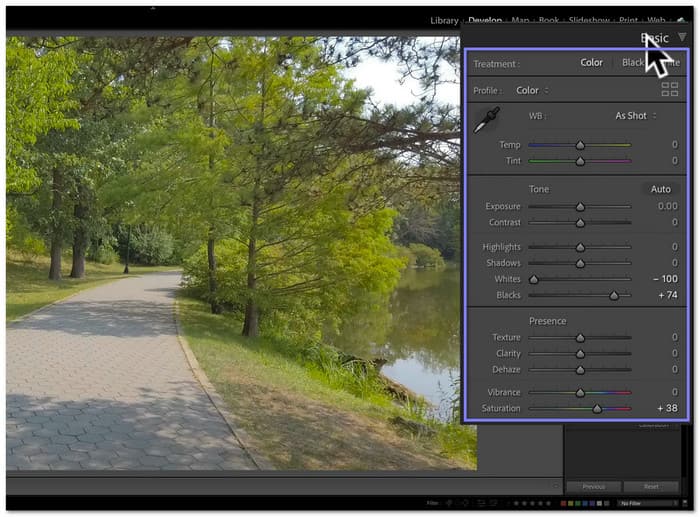Image resolution: width=700 pixels, height=517 pixels.
Task: Switch treatment to Black & White
Action: pyautogui.click(x=634, y=63)
